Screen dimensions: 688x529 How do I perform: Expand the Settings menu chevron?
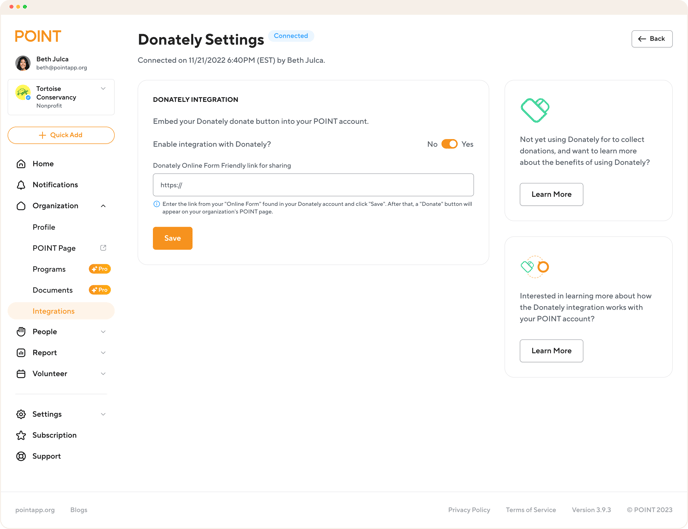coord(103,414)
